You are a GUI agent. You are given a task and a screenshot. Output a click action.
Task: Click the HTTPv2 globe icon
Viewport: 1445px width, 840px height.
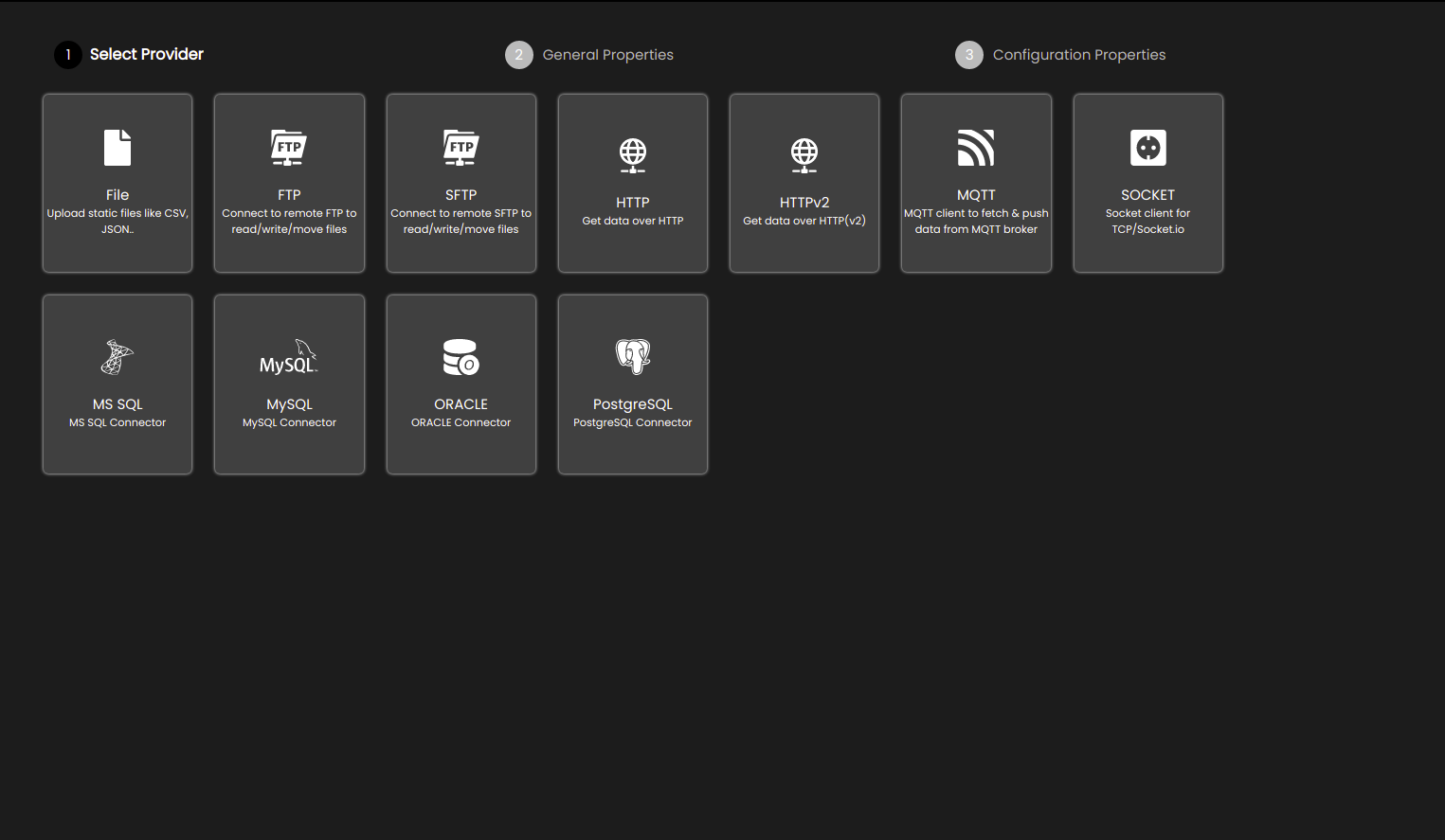pos(804,155)
